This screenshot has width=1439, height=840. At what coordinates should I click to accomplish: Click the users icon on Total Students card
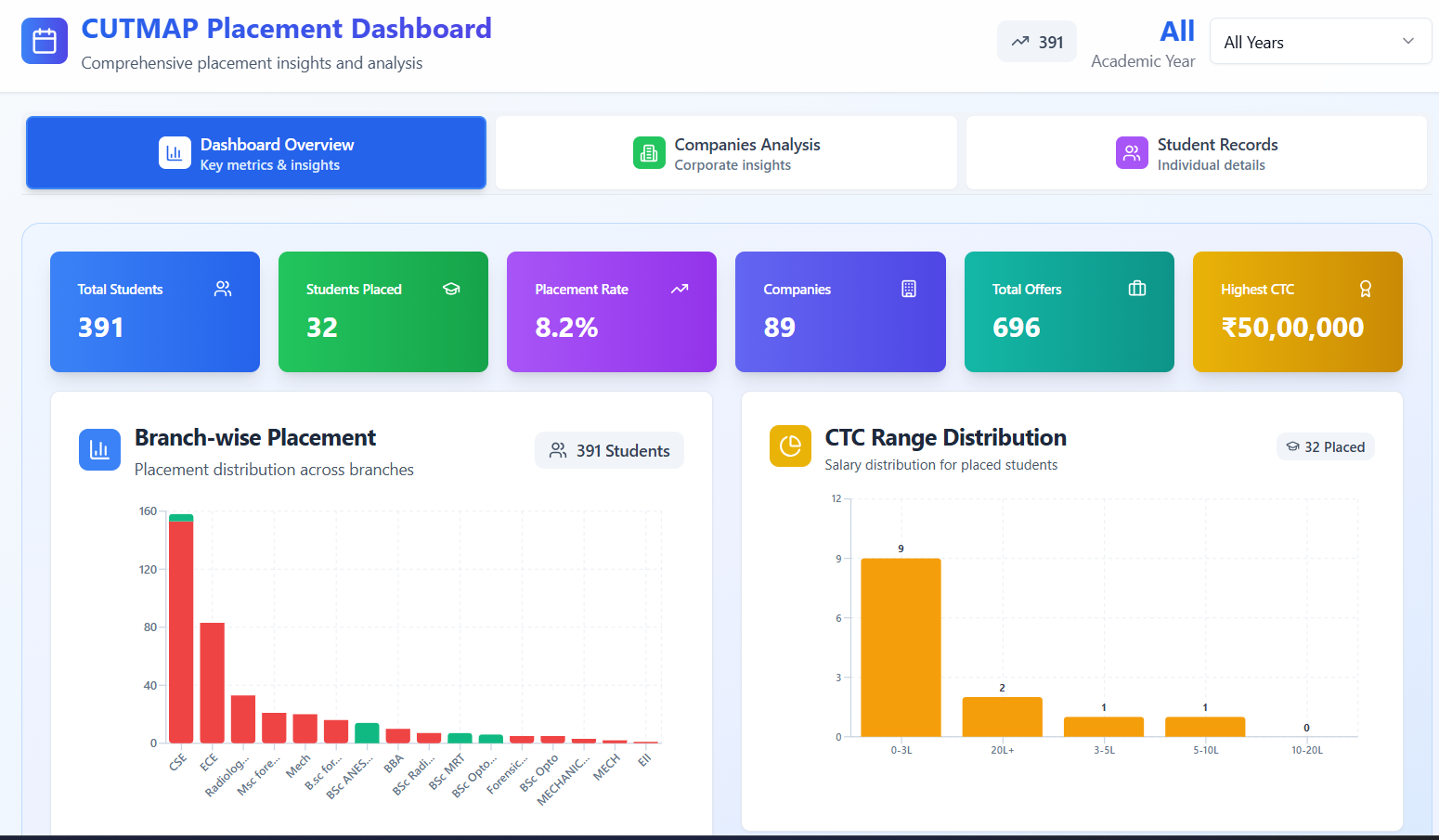click(x=223, y=289)
